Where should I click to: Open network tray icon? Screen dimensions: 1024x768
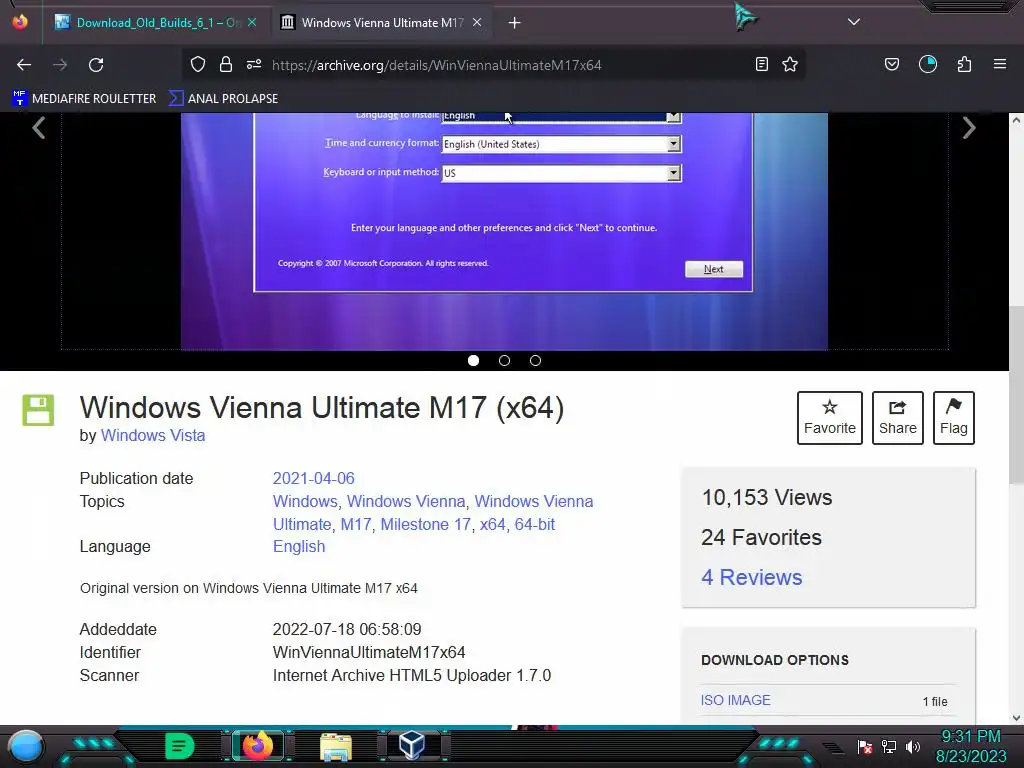(889, 746)
